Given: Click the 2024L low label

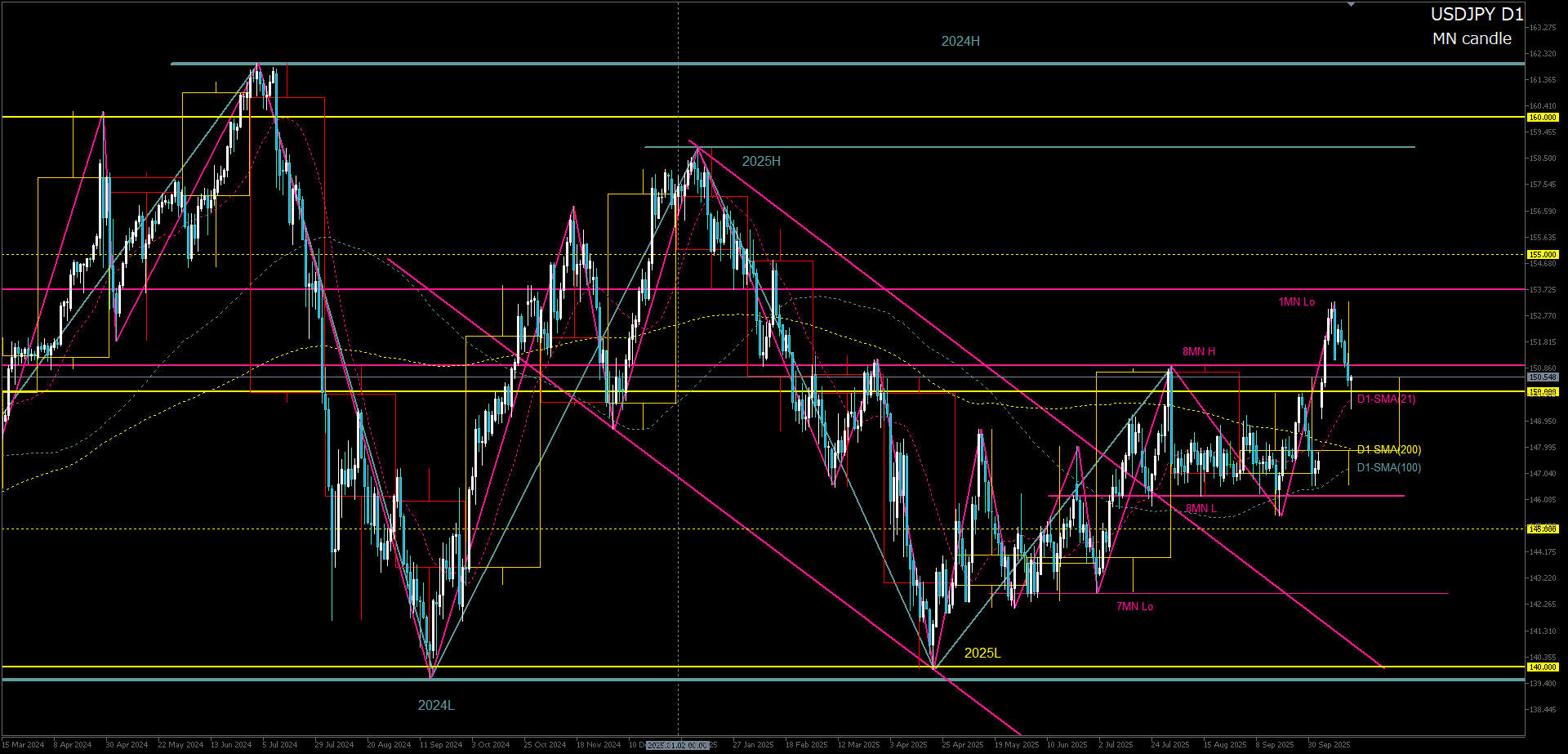Looking at the screenshot, I should 435,705.
